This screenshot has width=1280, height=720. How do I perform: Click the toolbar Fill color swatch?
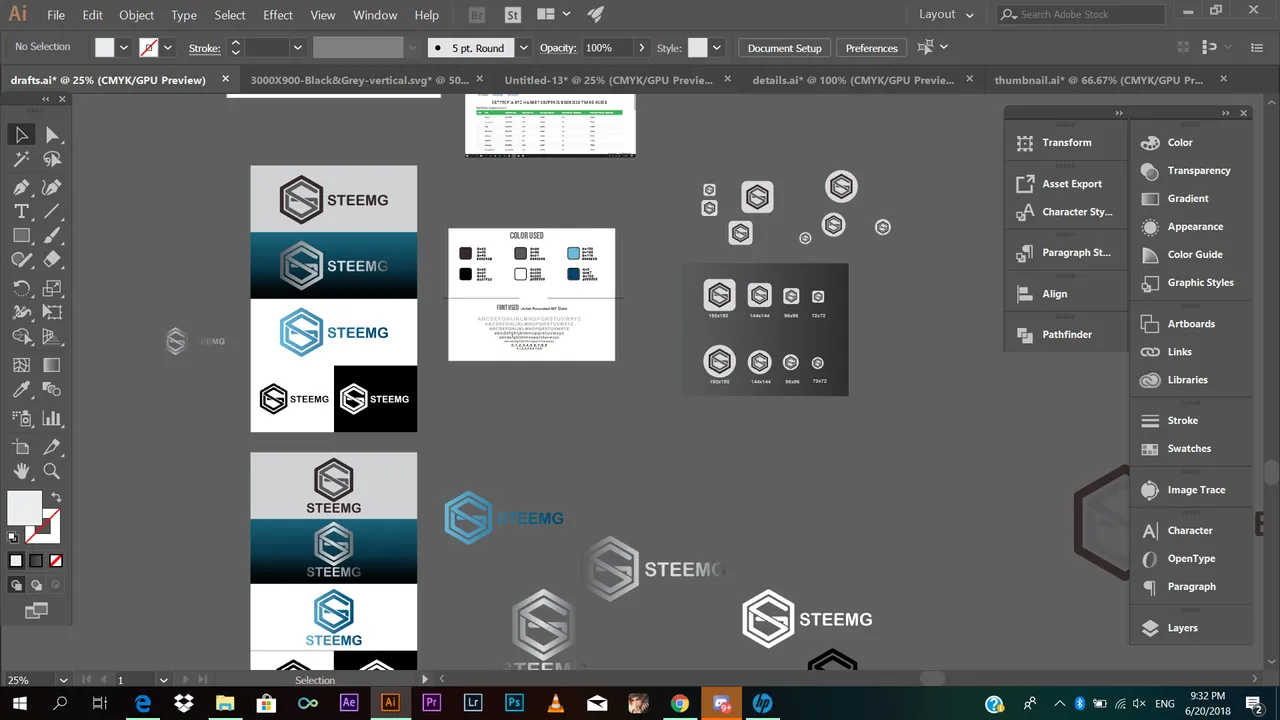click(24, 508)
